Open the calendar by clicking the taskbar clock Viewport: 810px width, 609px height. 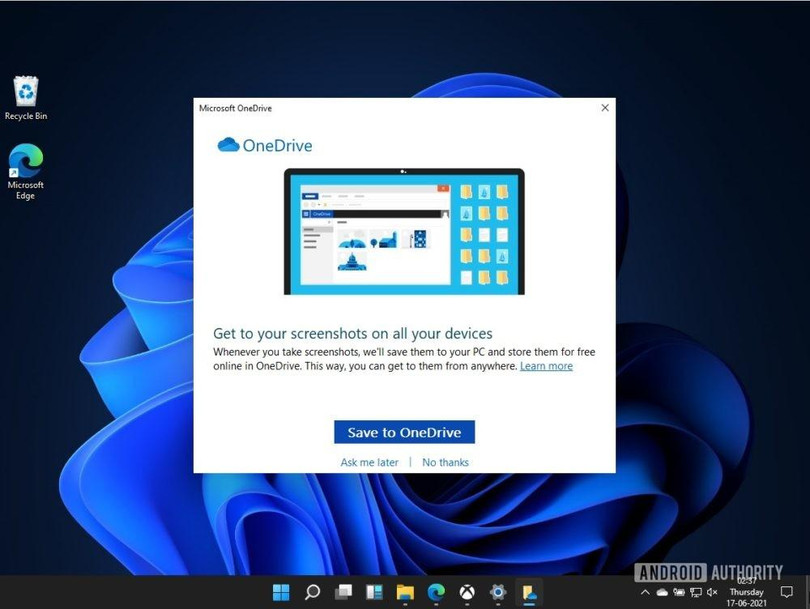point(746,592)
